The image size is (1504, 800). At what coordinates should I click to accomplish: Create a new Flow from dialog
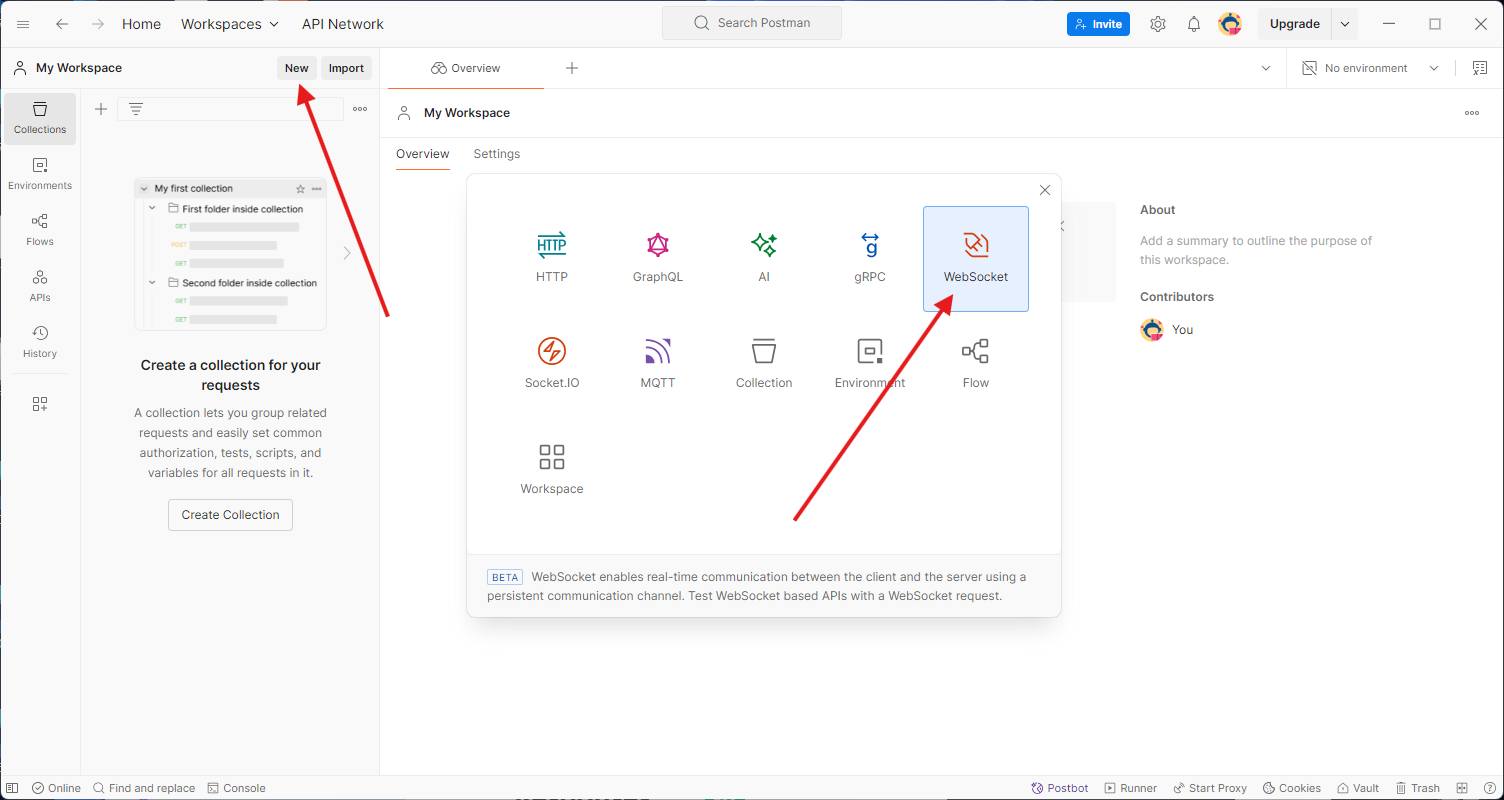[975, 352]
